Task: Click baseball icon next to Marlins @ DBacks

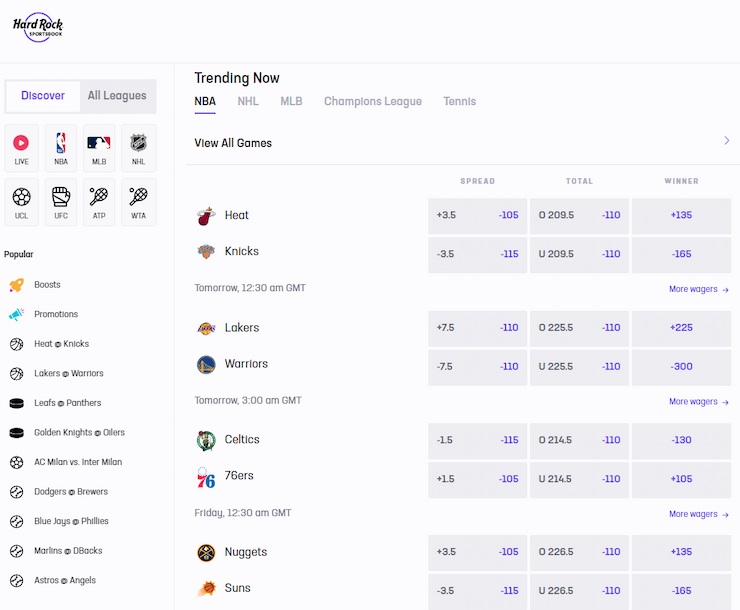Action: pyautogui.click(x=17, y=551)
